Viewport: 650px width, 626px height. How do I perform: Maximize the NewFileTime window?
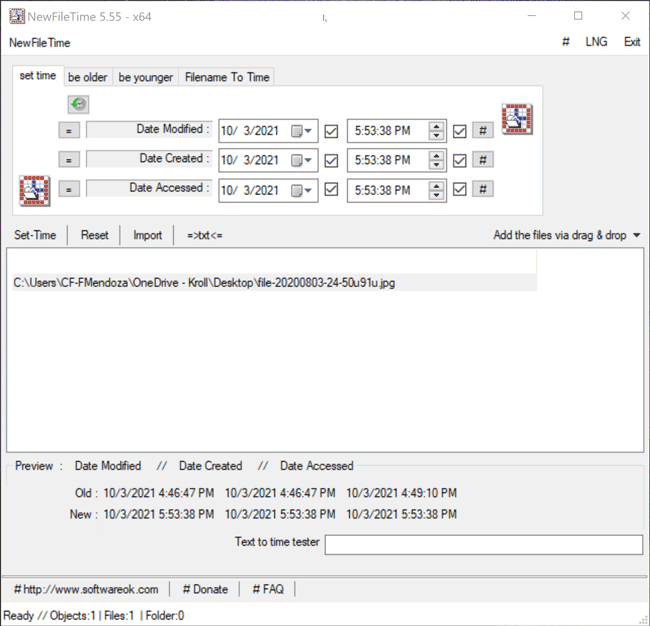click(578, 16)
